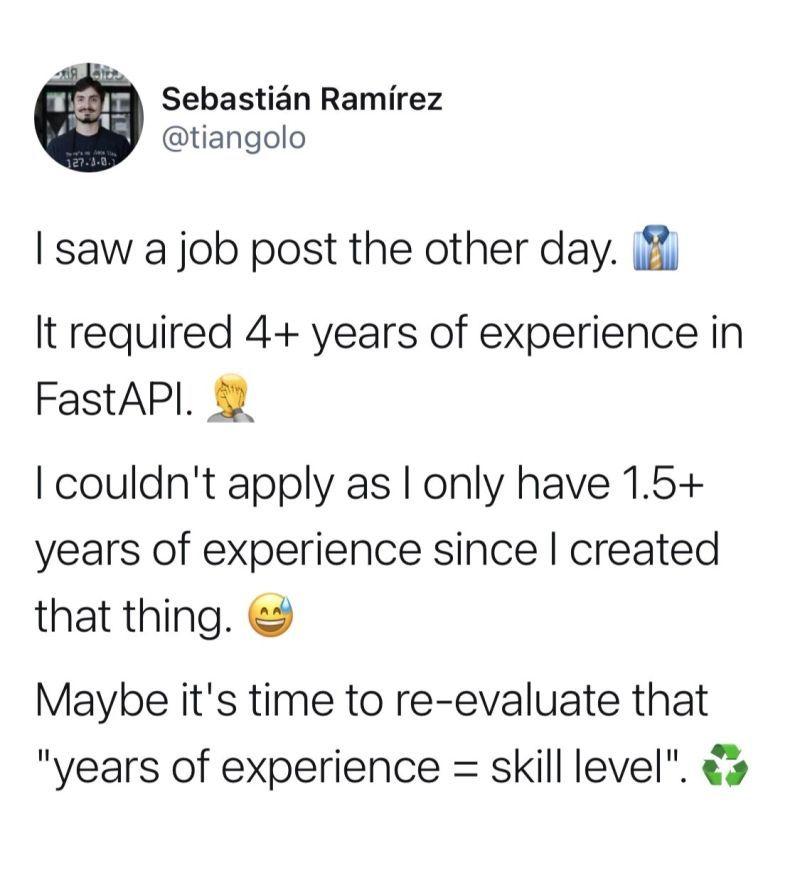The height and width of the screenshot is (873, 800).
Task: Open the Sebastián Ramírez display name
Action: click(302, 100)
